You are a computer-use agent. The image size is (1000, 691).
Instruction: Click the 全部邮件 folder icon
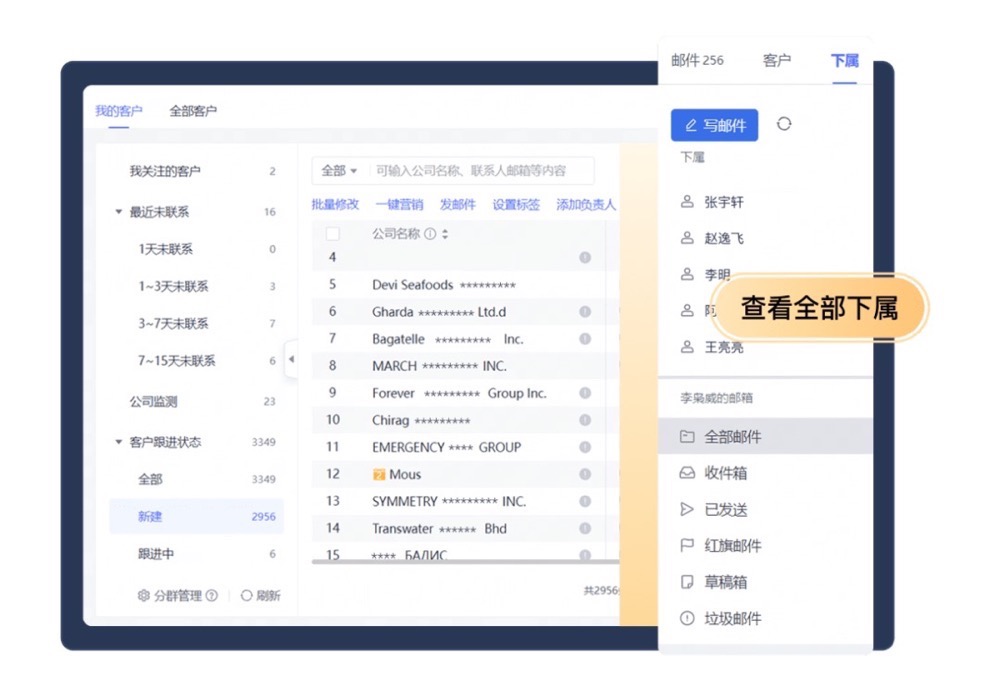(687, 436)
